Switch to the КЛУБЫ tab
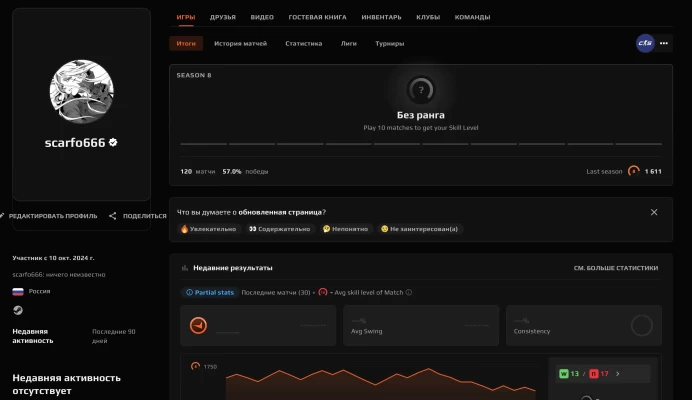The height and width of the screenshot is (400, 692). 428,17
